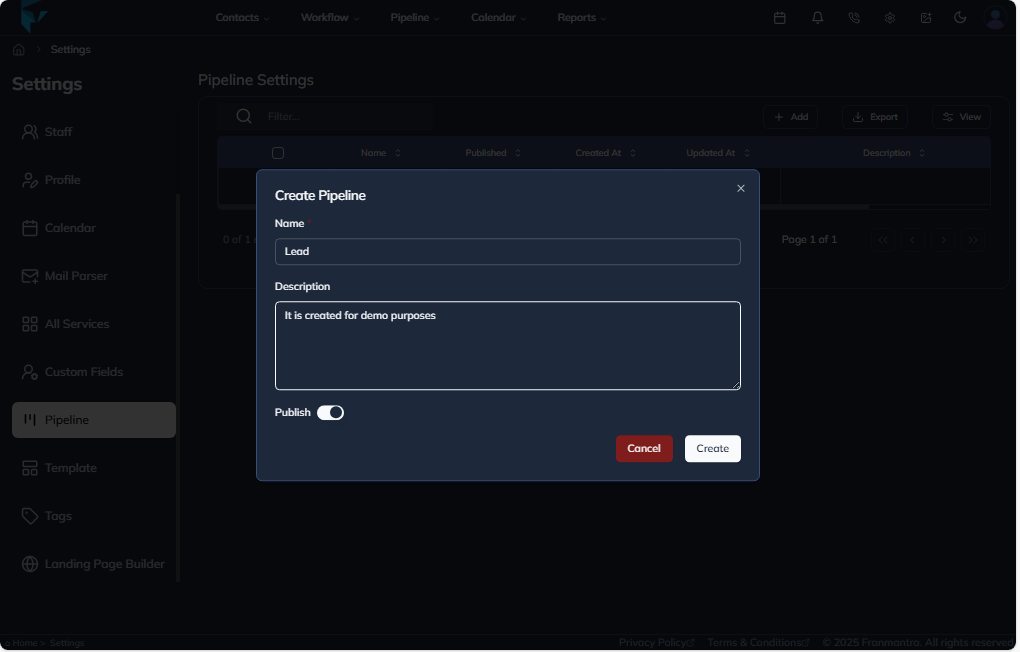This screenshot has width=1020, height=652.
Task: Sort the table by the Name column
Action: 380,152
